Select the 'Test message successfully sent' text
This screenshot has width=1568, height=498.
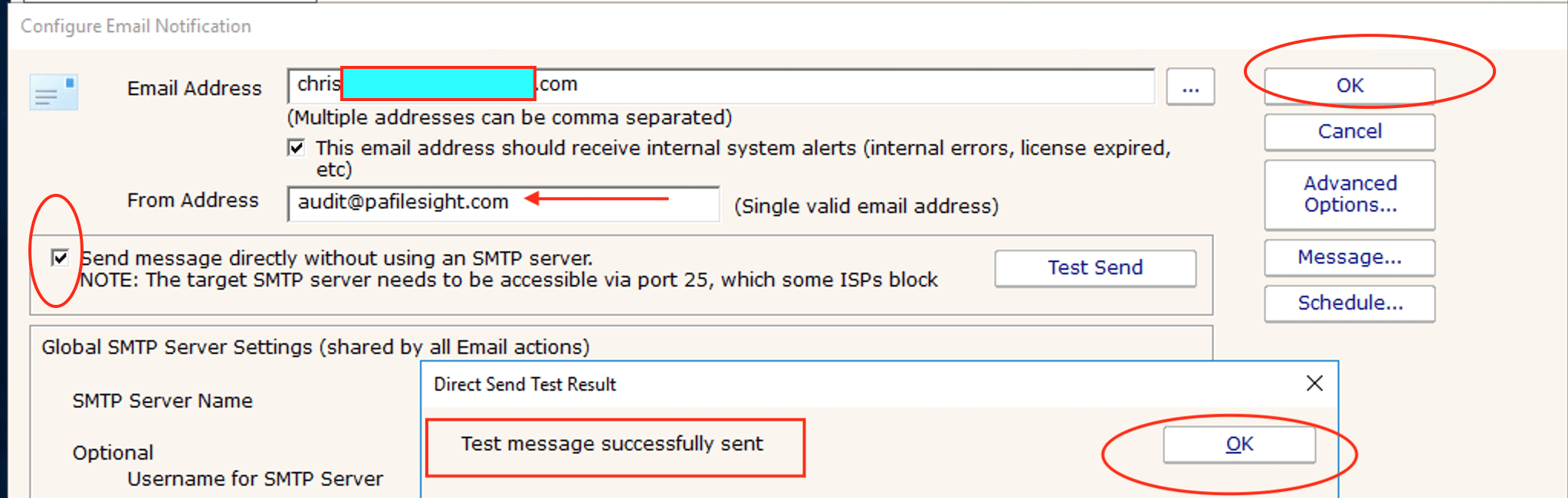(x=612, y=444)
